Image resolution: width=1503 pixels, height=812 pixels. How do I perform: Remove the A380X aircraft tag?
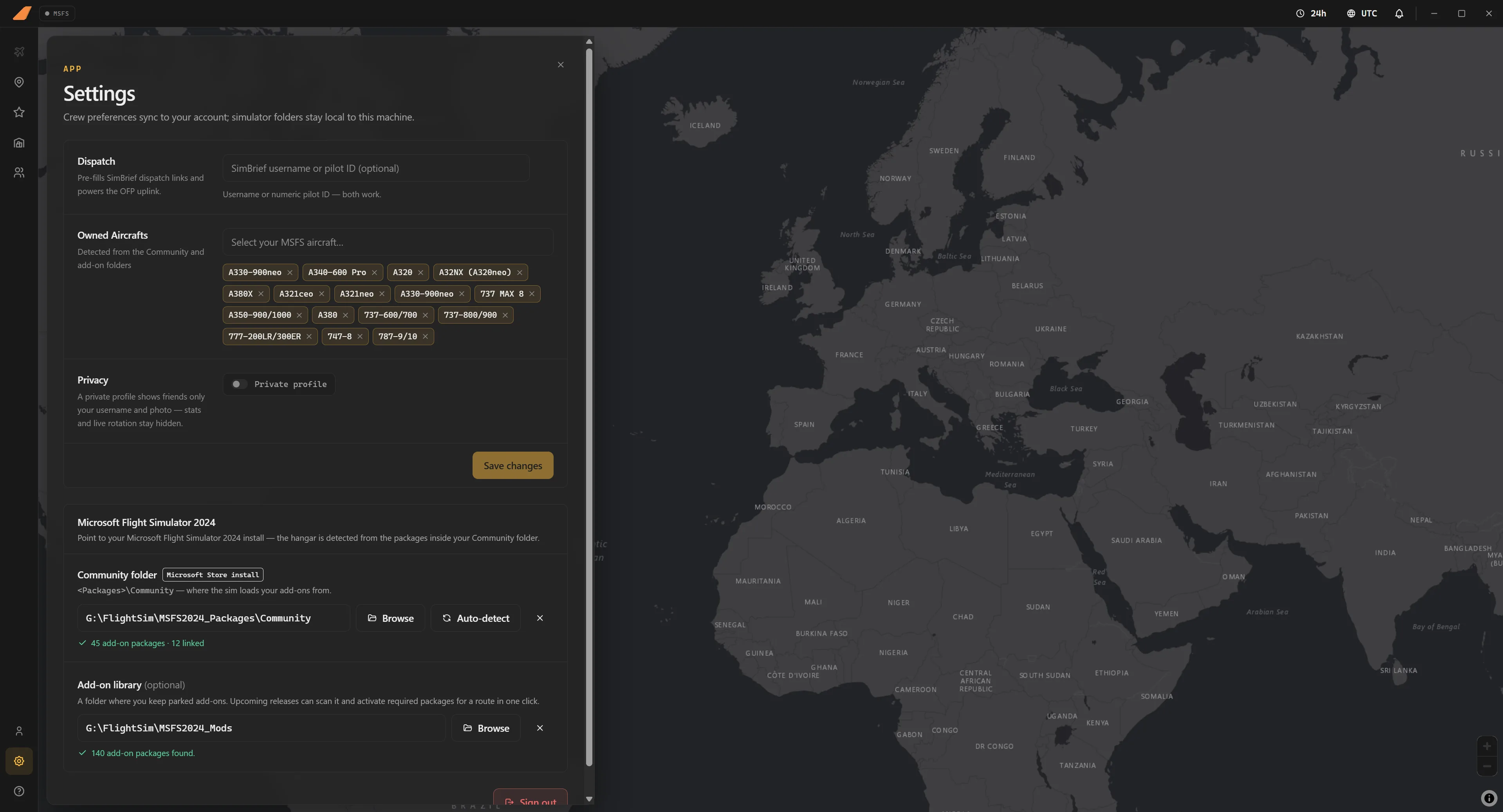click(261, 294)
